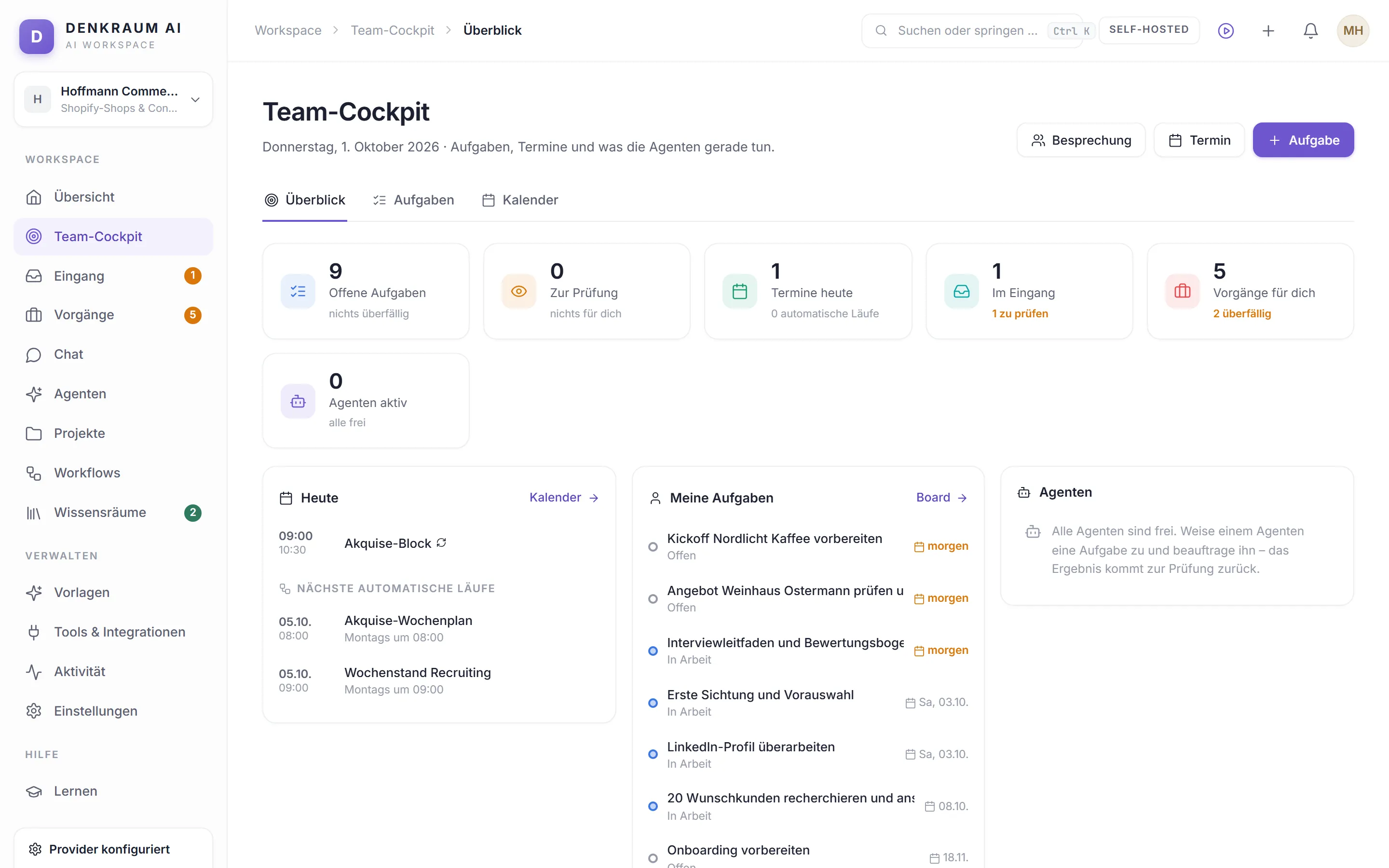
Task: Toggle status circle of Angebot Weinhaus Ostermann task
Action: [653, 599]
